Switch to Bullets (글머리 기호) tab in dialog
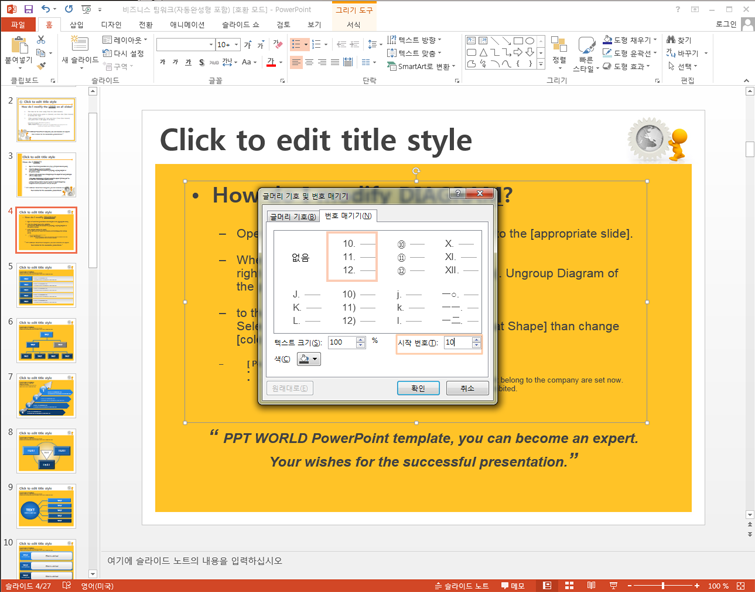 click(293, 217)
